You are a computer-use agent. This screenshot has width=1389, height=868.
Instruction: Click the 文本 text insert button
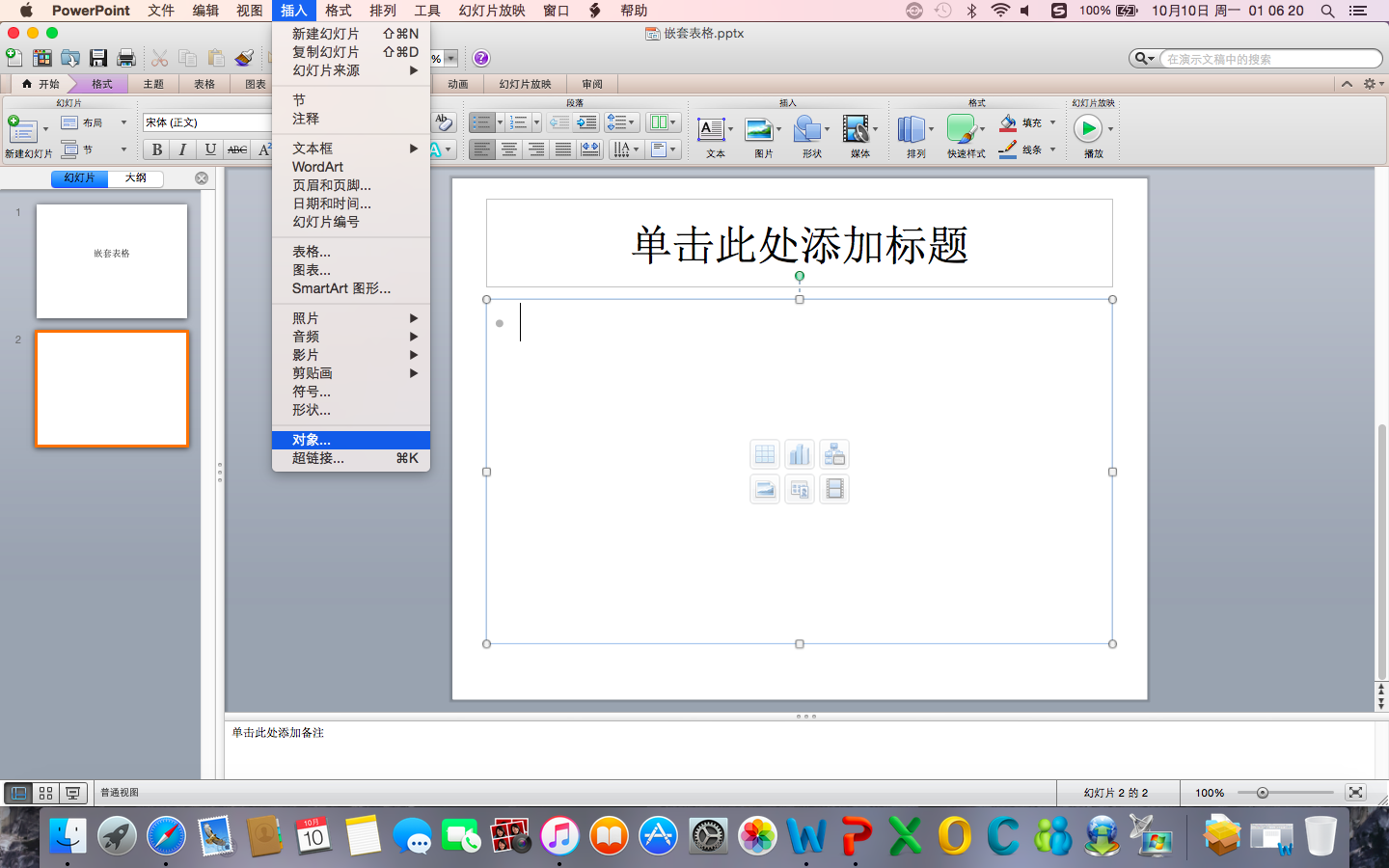(x=715, y=136)
